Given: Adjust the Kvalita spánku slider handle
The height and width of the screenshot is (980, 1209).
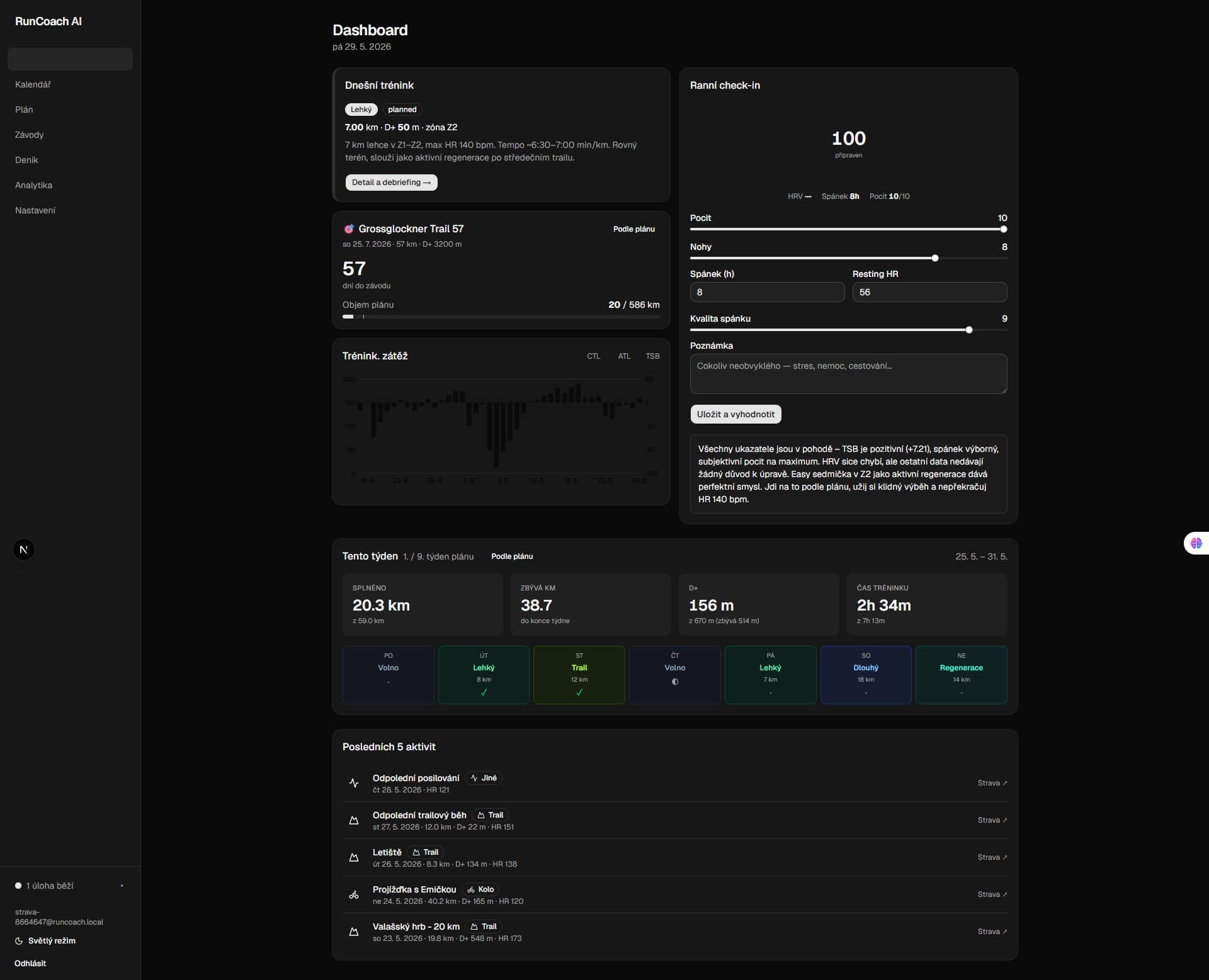Looking at the screenshot, I should point(969,330).
